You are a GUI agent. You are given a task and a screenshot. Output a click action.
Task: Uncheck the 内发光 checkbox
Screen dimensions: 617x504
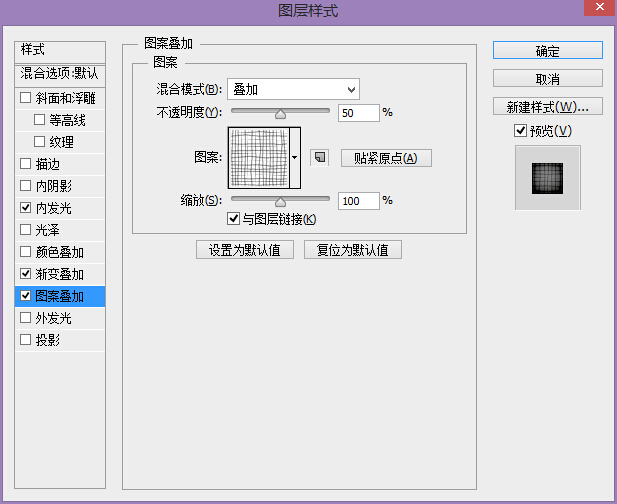point(26,208)
